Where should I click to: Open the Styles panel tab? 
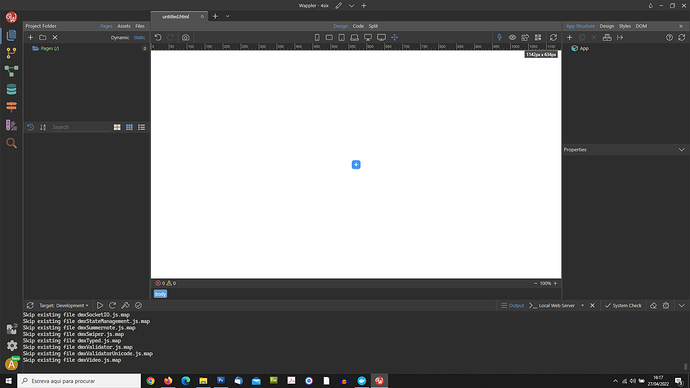point(625,26)
